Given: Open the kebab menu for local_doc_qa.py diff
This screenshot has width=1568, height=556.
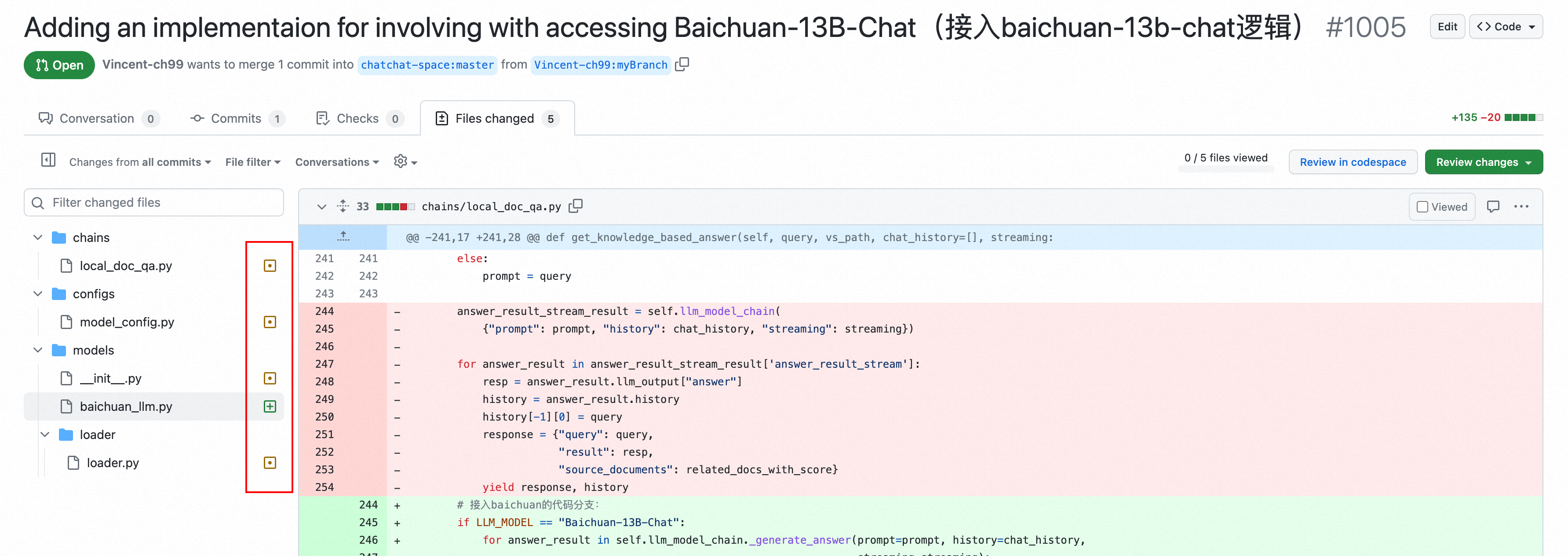Looking at the screenshot, I should coord(1522,206).
